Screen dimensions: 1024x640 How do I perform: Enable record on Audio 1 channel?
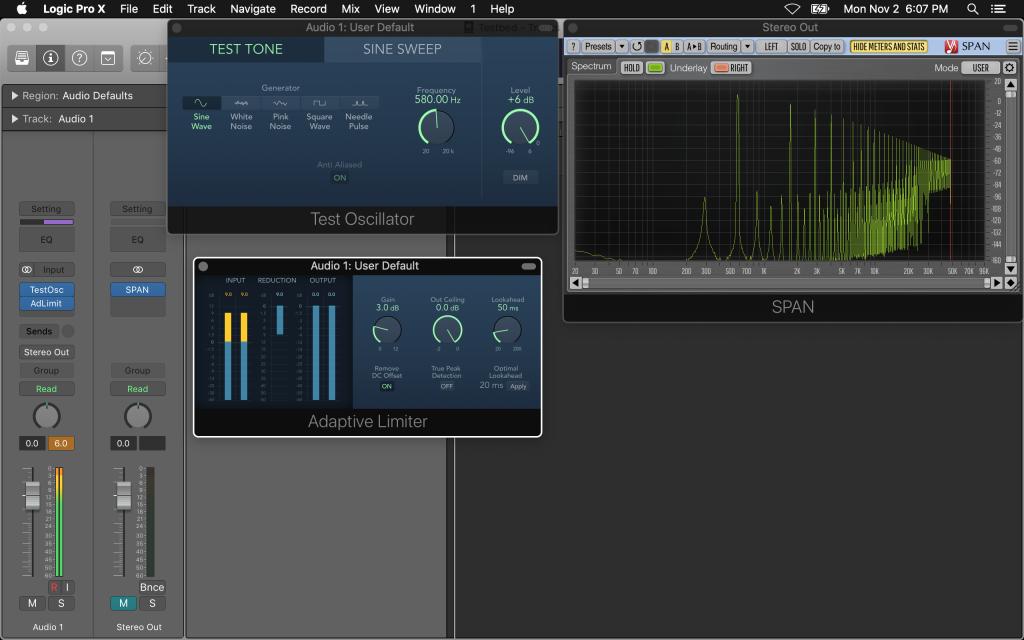[54, 587]
